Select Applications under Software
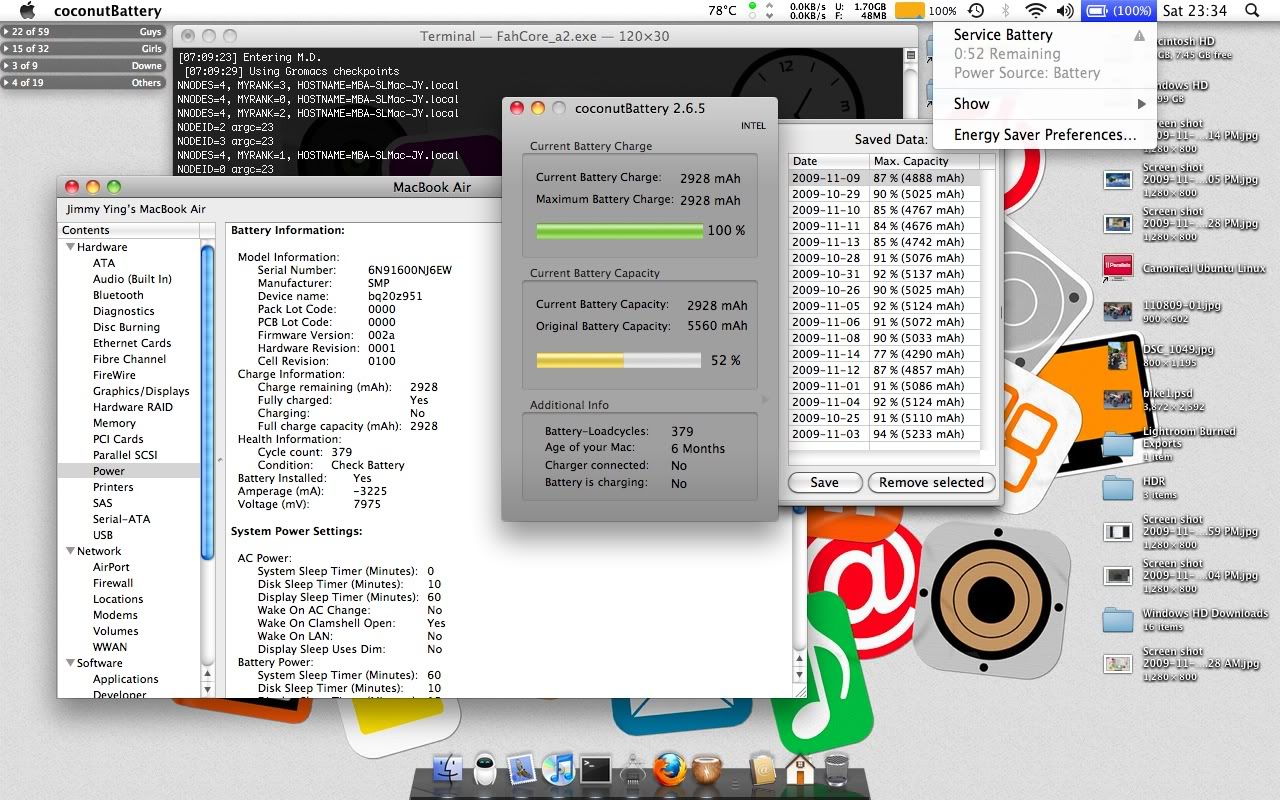The width and height of the screenshot is (1280, 800). click(x=130, y=679)
